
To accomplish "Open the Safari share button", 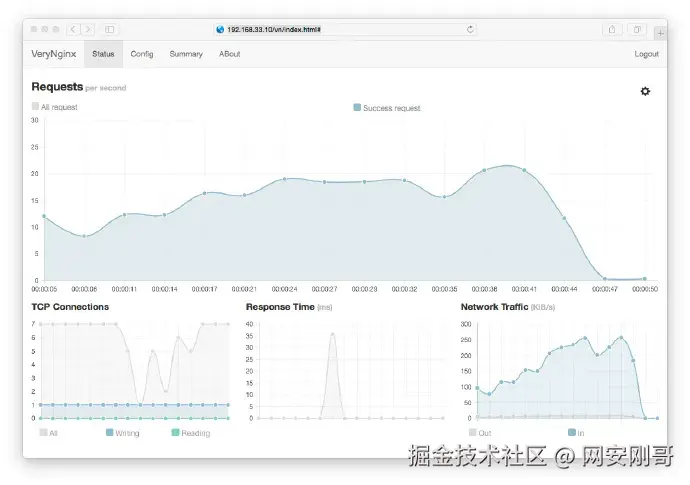I will click(x=612, y=29).
